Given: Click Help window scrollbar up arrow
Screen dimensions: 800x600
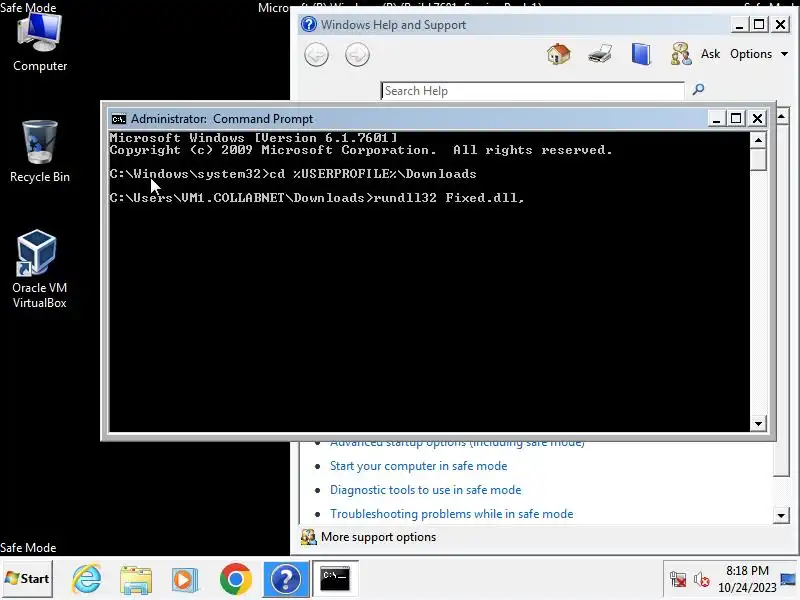Looking at the screenshot, I should [782, 117].
